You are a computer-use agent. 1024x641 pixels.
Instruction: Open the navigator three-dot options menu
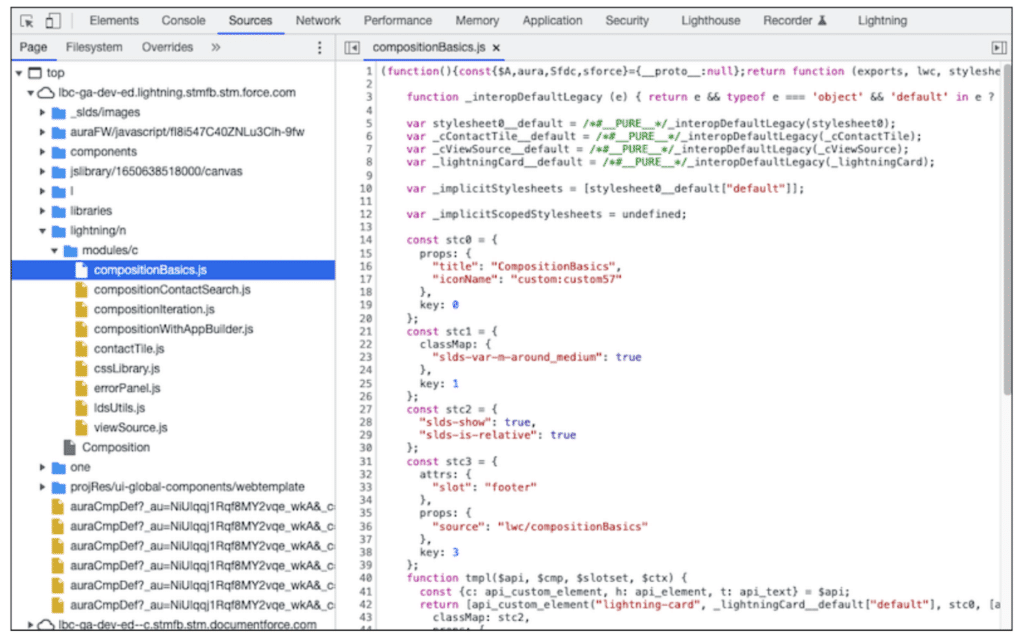[x=319, y=48]
